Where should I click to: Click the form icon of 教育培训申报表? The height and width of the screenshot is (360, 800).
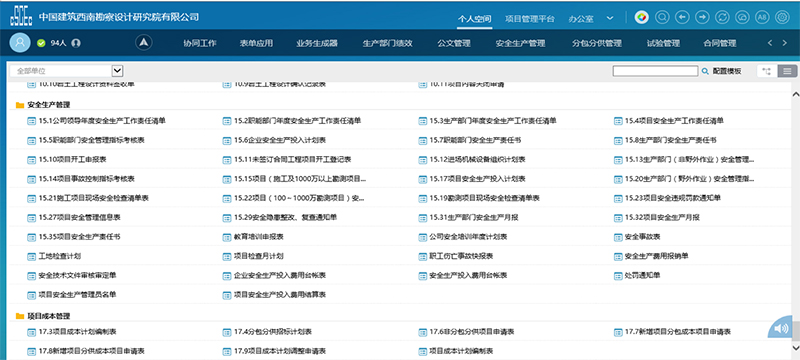[x=227, y=237]
